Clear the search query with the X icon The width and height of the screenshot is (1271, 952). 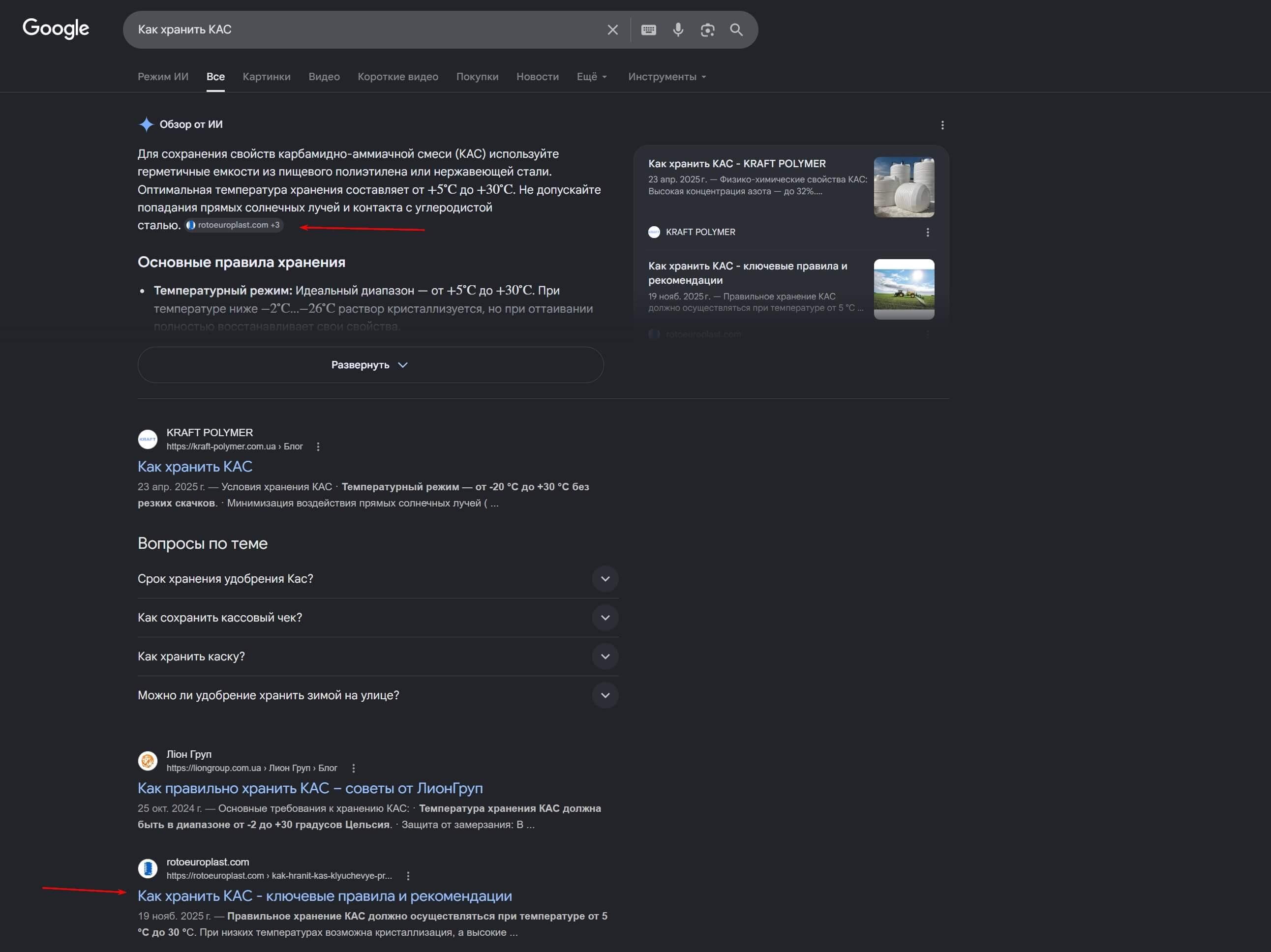tap(612, 30)
